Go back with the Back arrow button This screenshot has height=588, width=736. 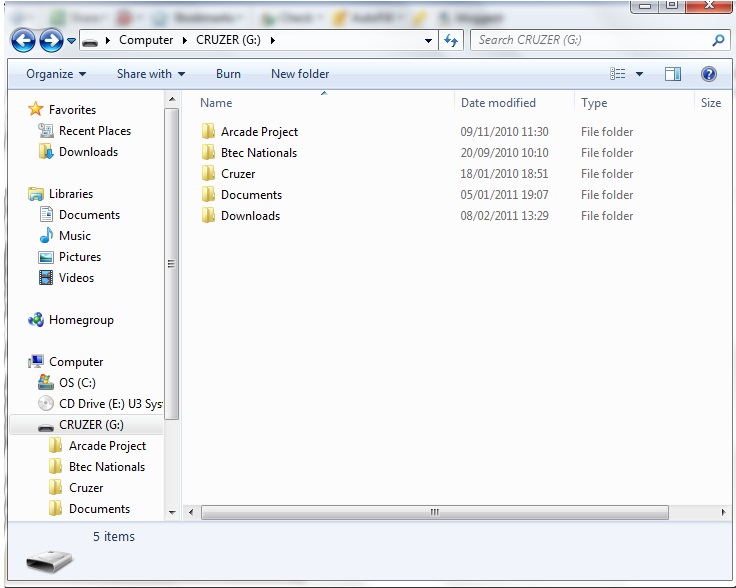[23, 40]
